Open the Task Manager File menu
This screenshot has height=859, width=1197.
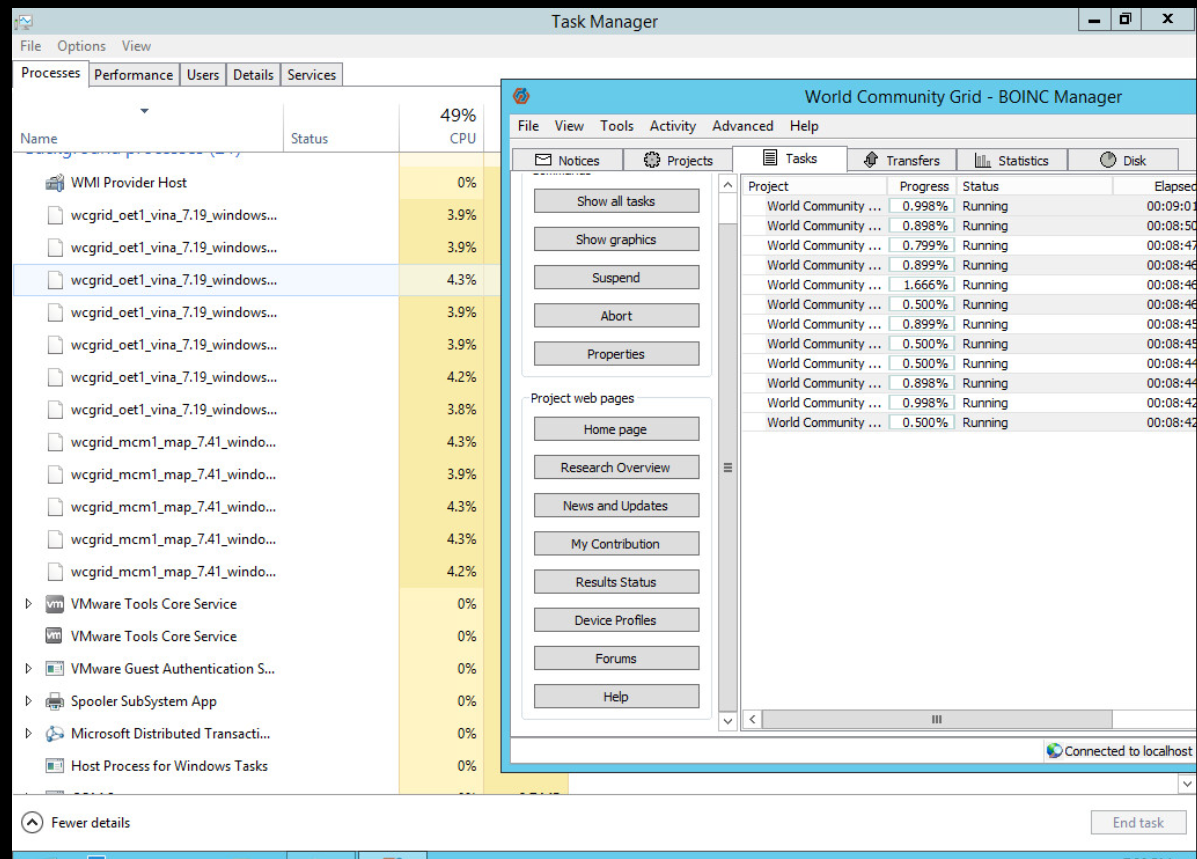click(31, 46)
